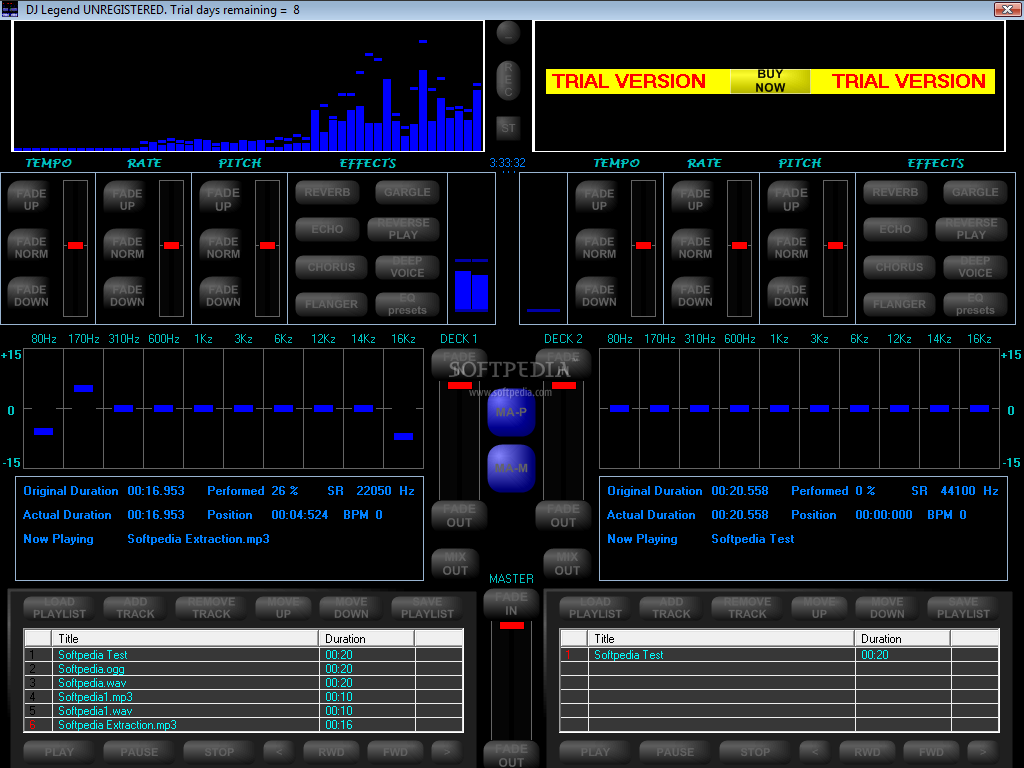Click Deck 1 Pitch Fade Norm
Viewport: 1024px width, 768px height.
[223, 247]
